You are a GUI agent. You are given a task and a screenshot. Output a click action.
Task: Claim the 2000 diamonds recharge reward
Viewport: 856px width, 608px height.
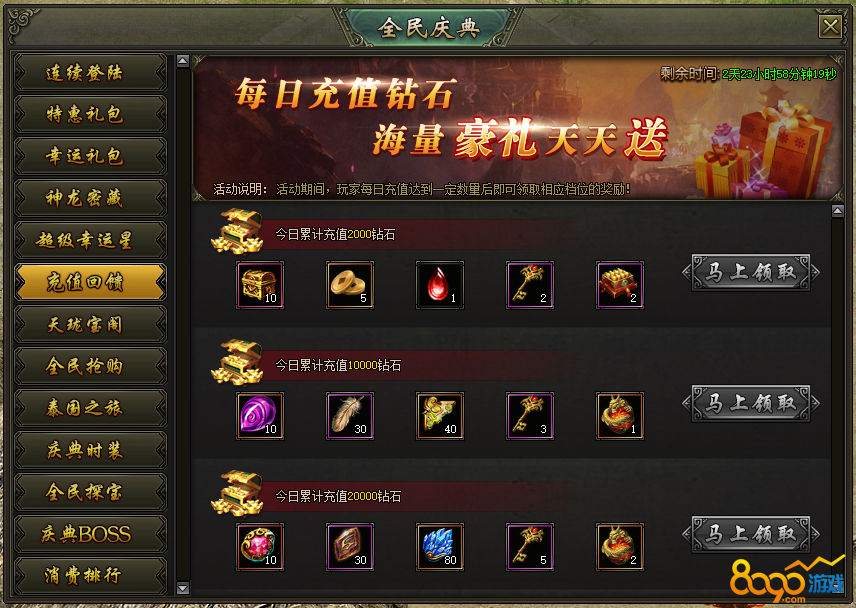pos(751,272)
